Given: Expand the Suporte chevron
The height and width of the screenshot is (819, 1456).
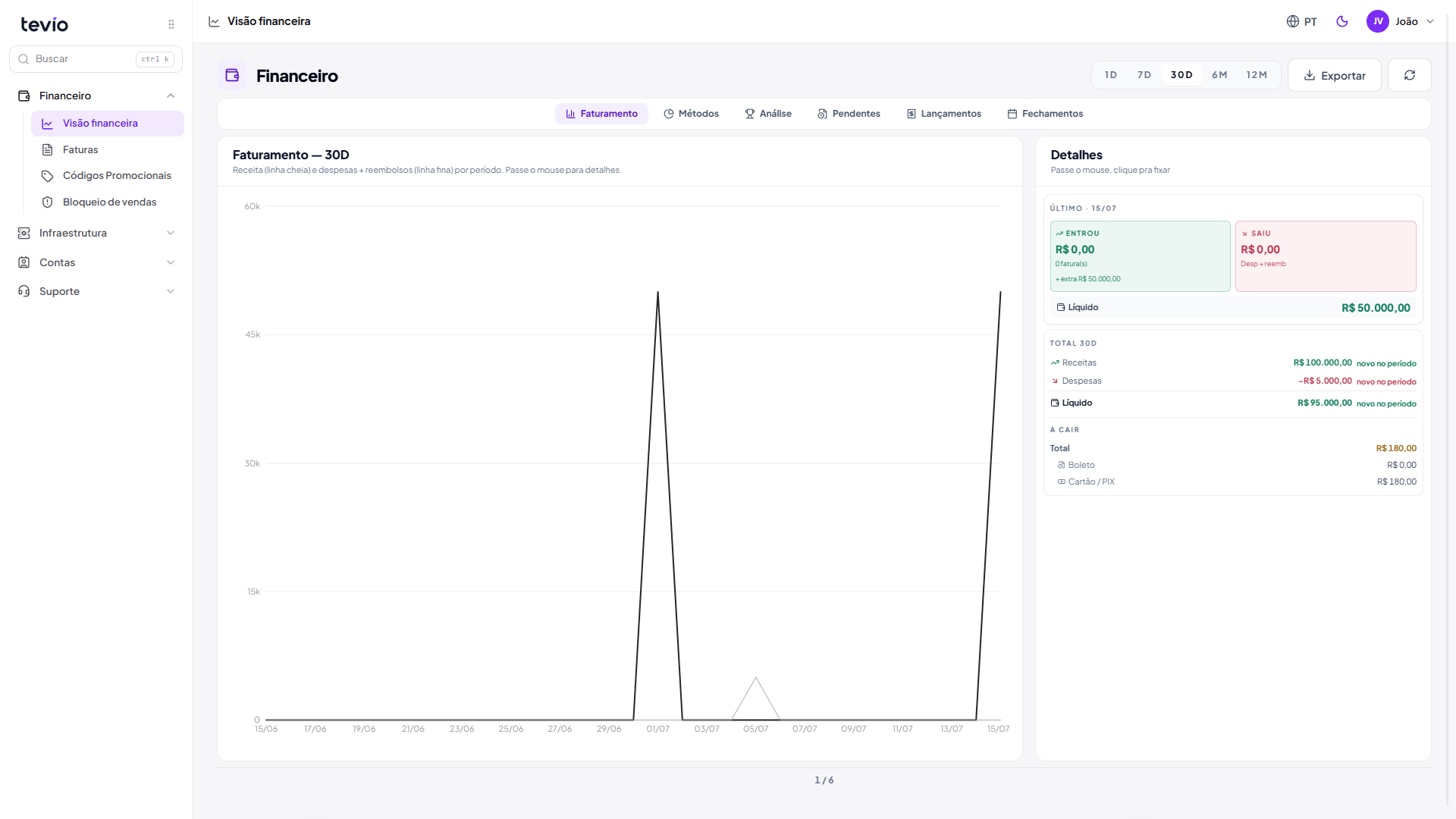Looking at the screenshot, I should (x=171, y=291).
